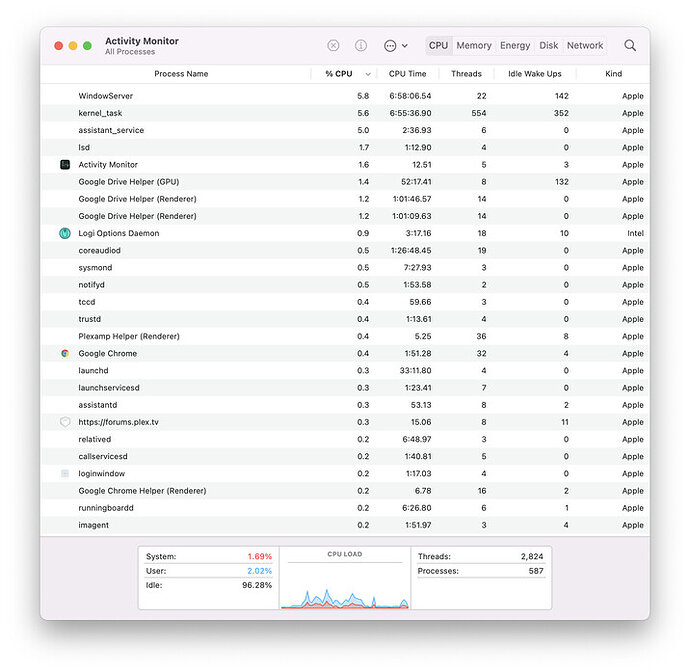Select Plexamp Helper (Renderer) row
This screenshot has height=672, width=690.
point(345,336)
